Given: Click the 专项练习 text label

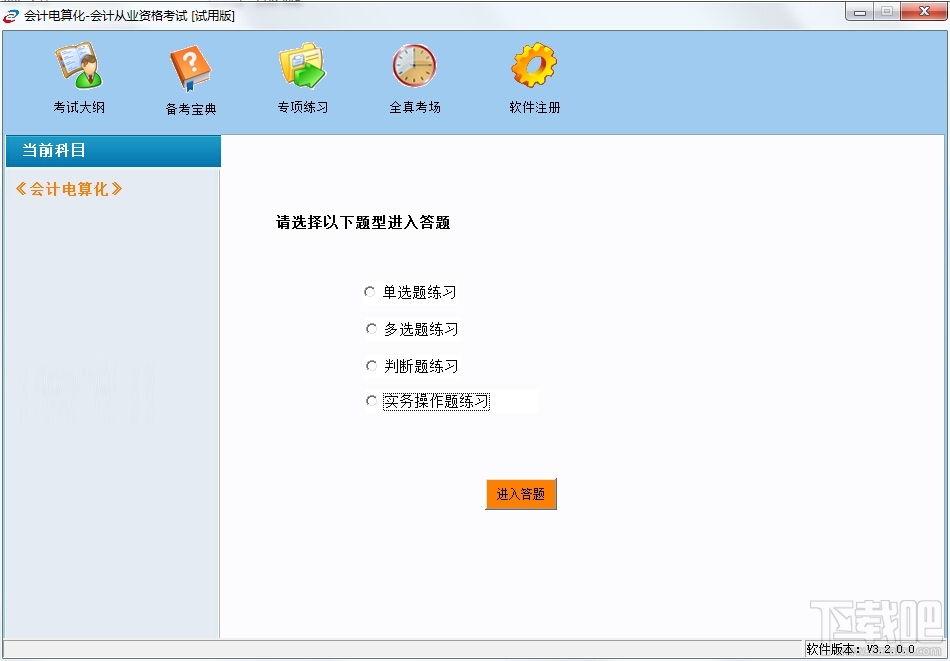Looking at the screenshot, I should 303,107.
